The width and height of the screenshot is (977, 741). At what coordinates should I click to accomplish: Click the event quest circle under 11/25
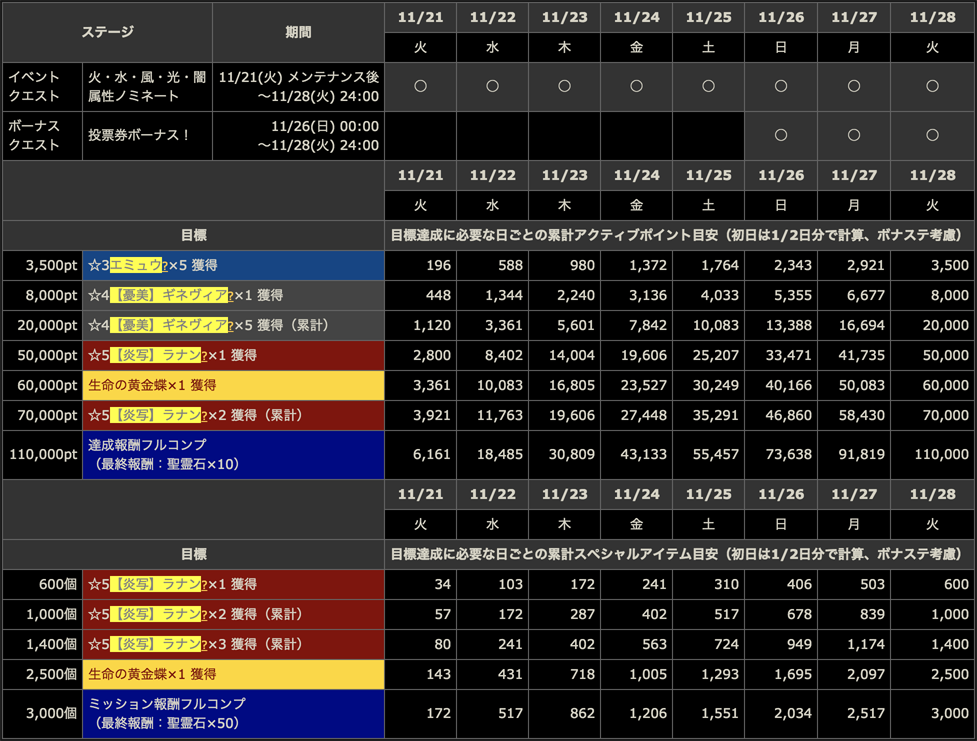click(708, 87)
